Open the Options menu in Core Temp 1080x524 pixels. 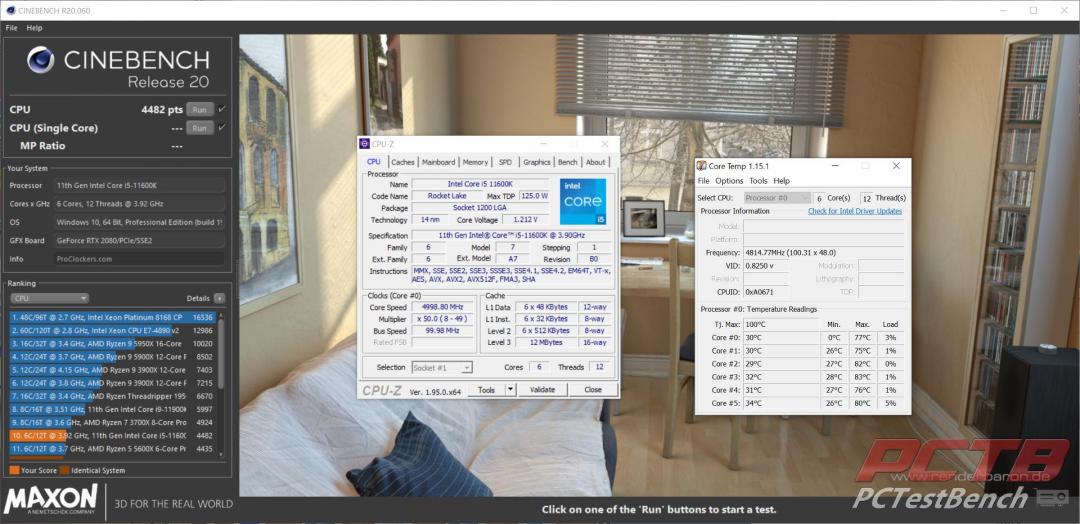pos(729,181)
